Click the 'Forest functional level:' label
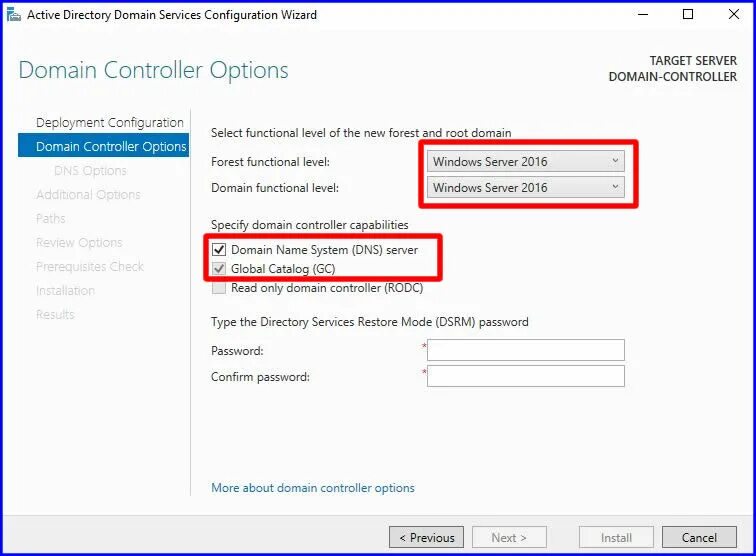Image resolution: width=756 pixels, height=556 pixels. coord(270,162)
